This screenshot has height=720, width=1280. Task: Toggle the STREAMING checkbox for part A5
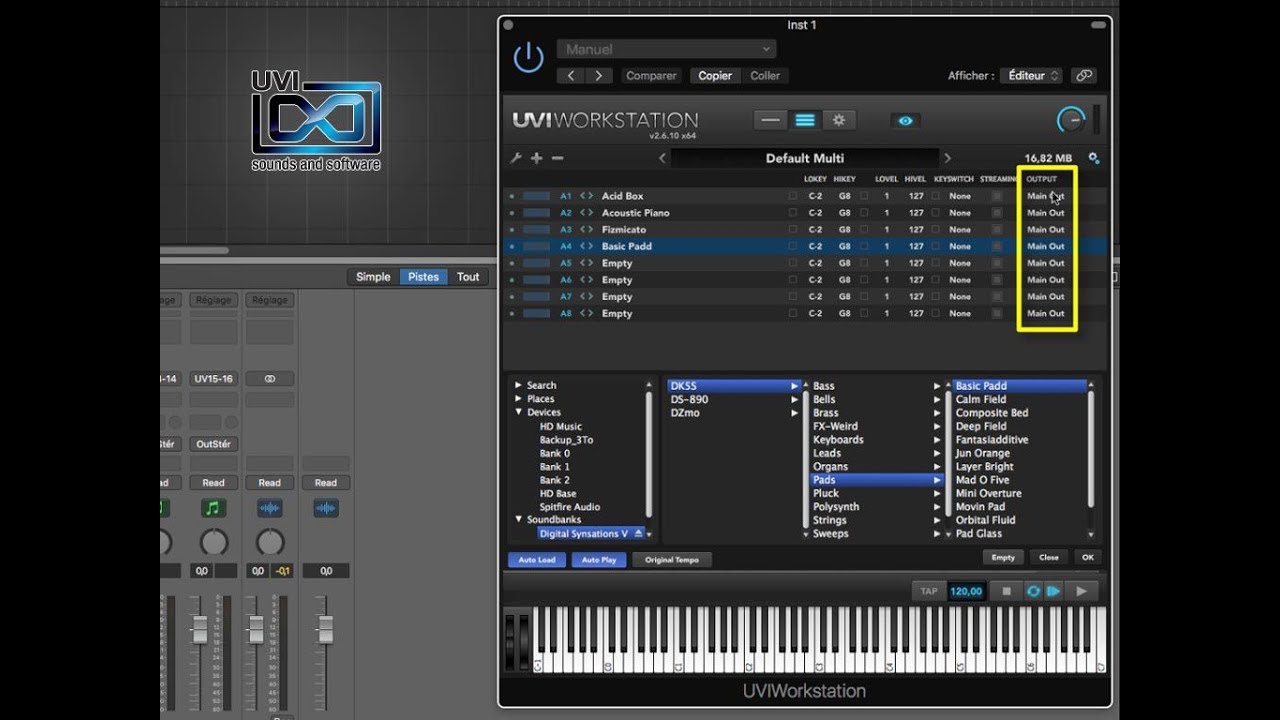pos(996,263)
